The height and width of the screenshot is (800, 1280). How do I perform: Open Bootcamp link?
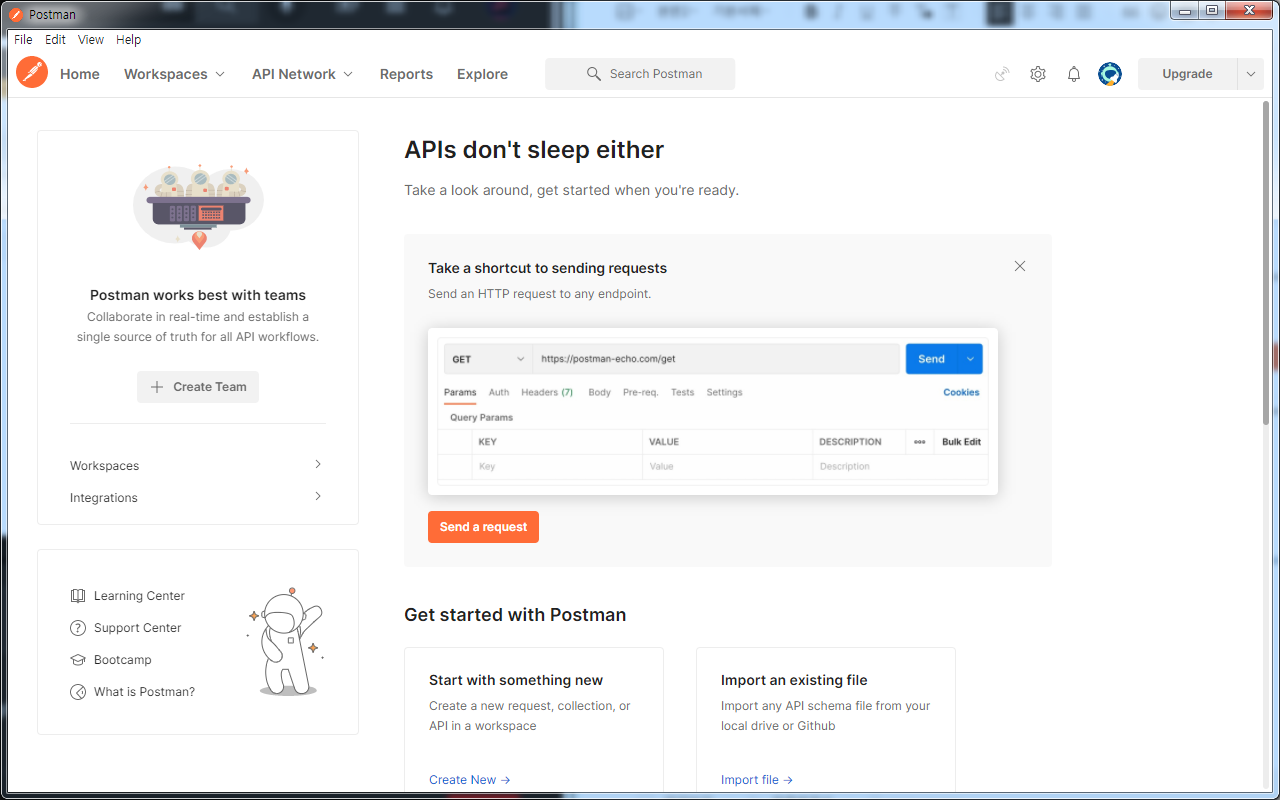point(123,660)
